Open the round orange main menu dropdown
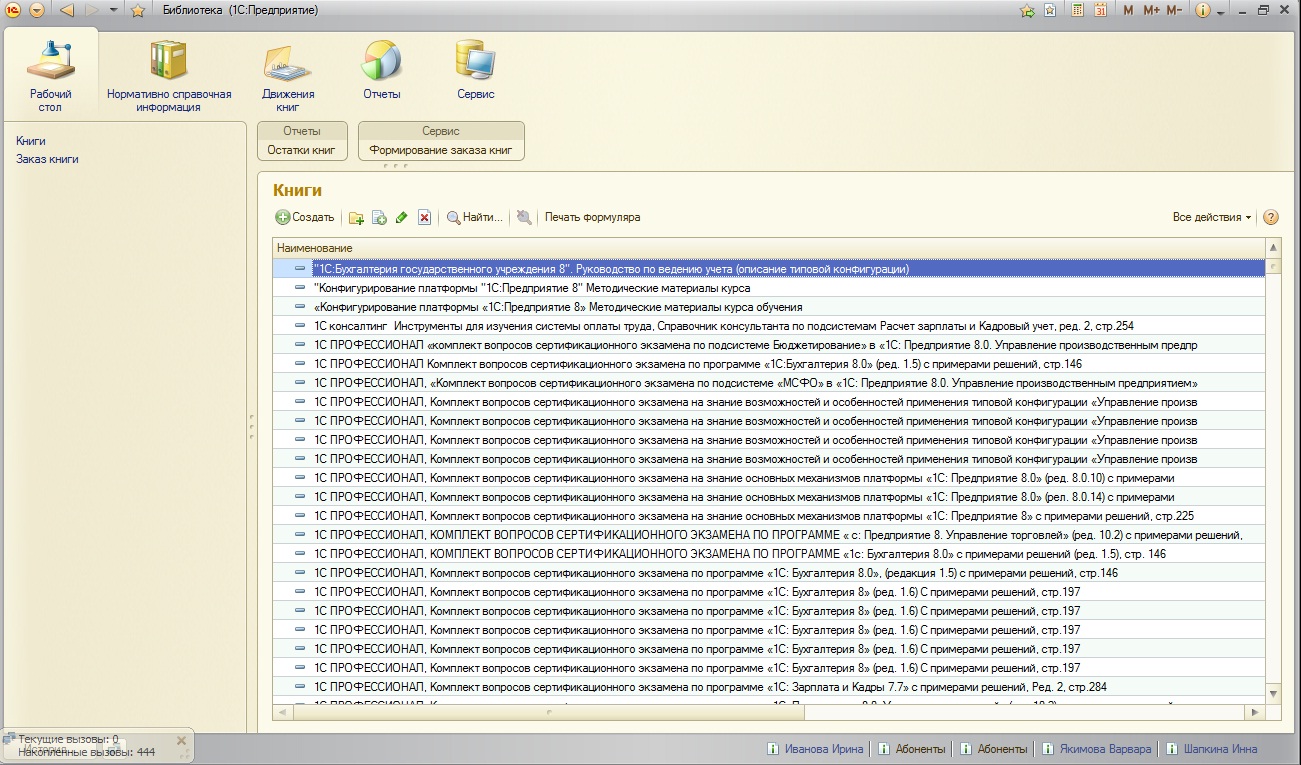 (x=37, y=10)
